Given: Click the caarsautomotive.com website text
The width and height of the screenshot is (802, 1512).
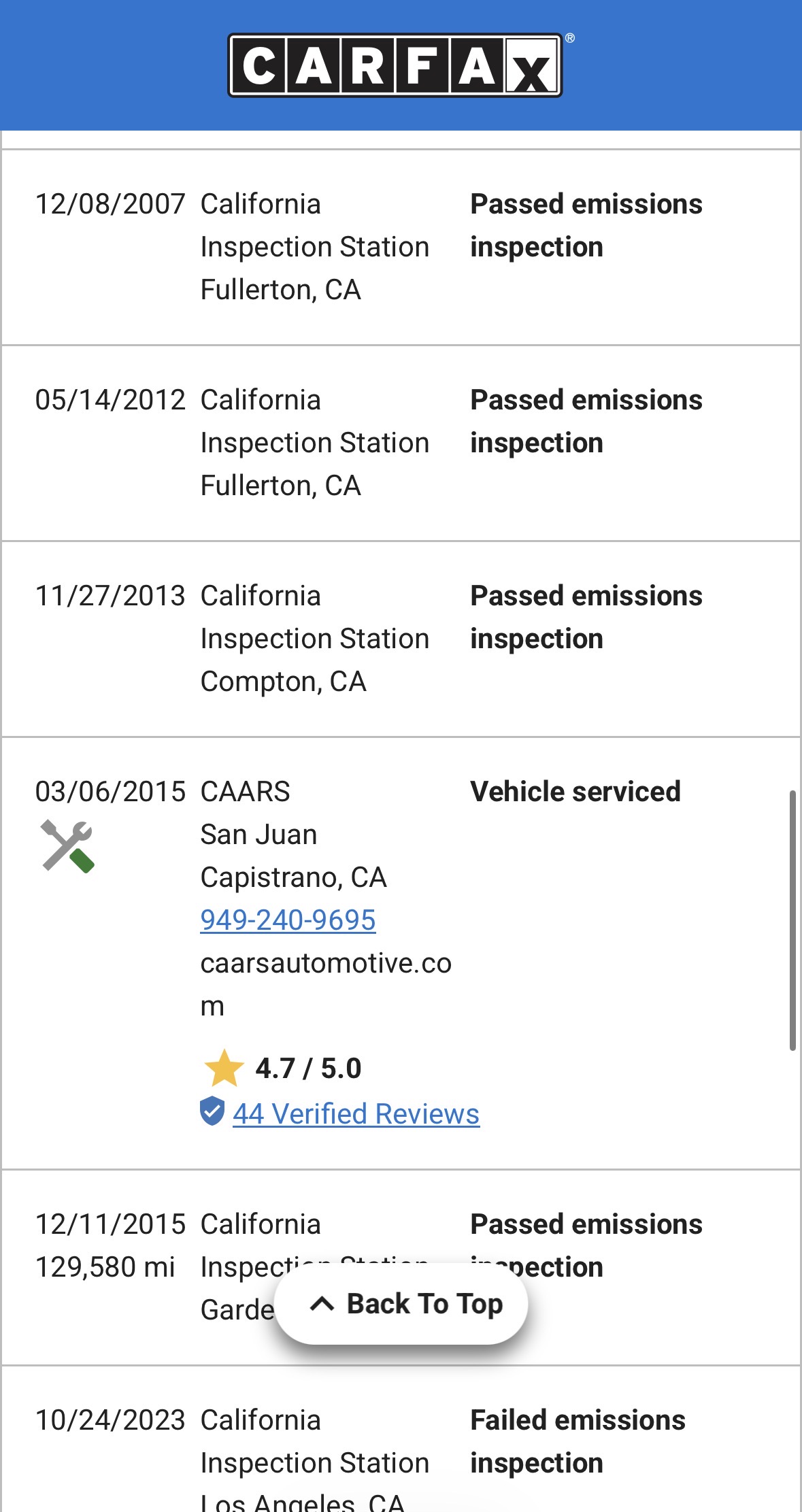Looking at the screenshot, I should point(325,964).
